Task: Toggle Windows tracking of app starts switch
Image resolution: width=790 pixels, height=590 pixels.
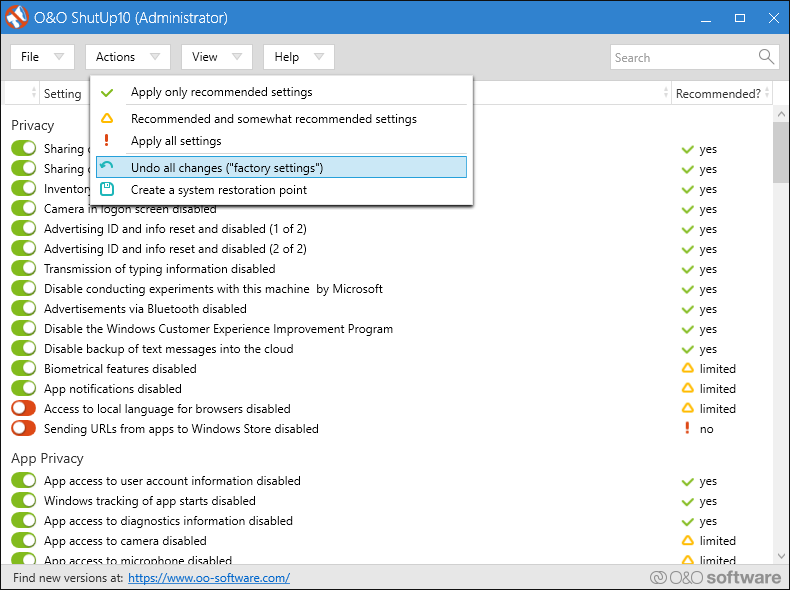Action: pyautogui.click(x=23, y=500)
